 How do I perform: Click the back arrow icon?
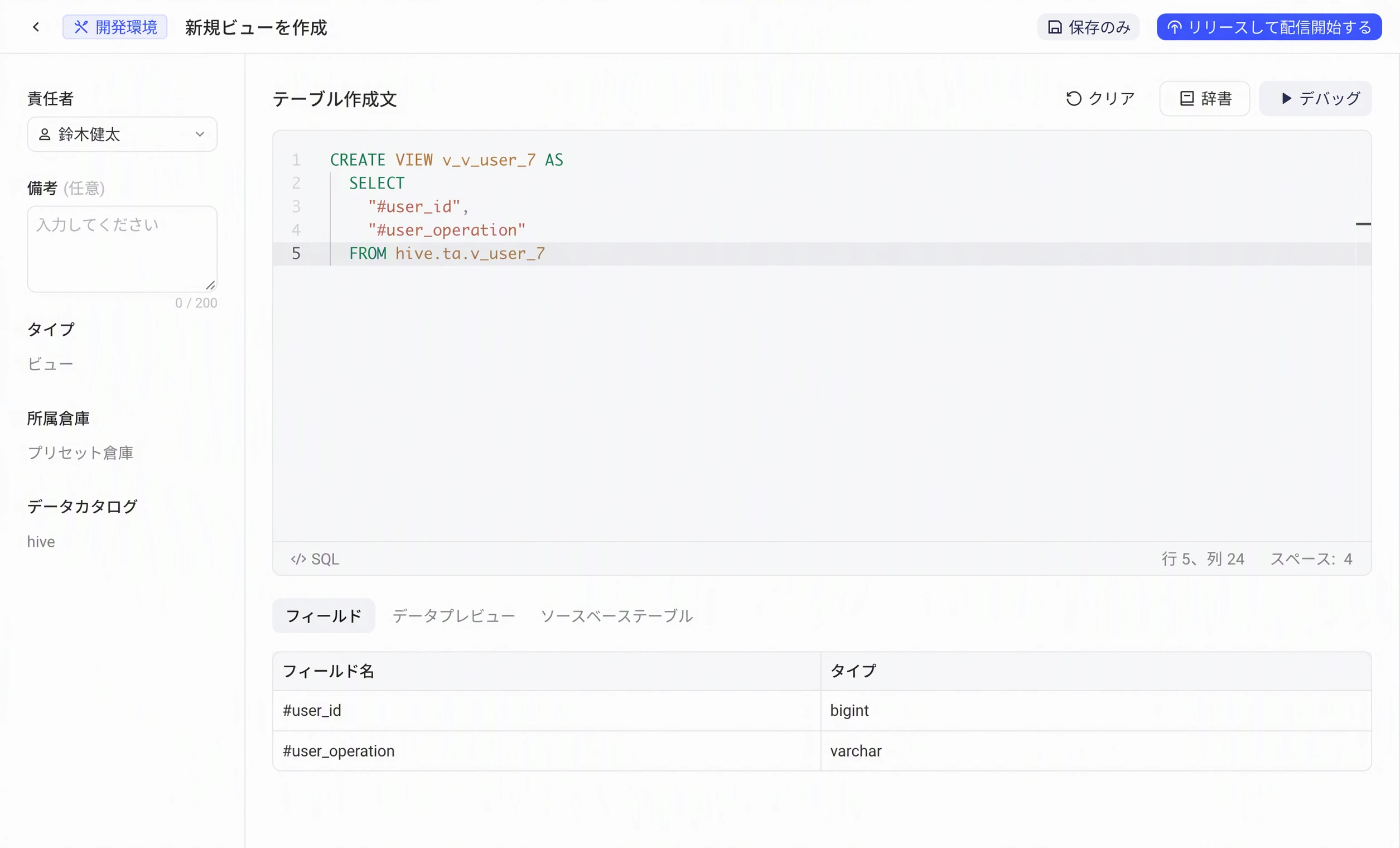click(36, 27)
